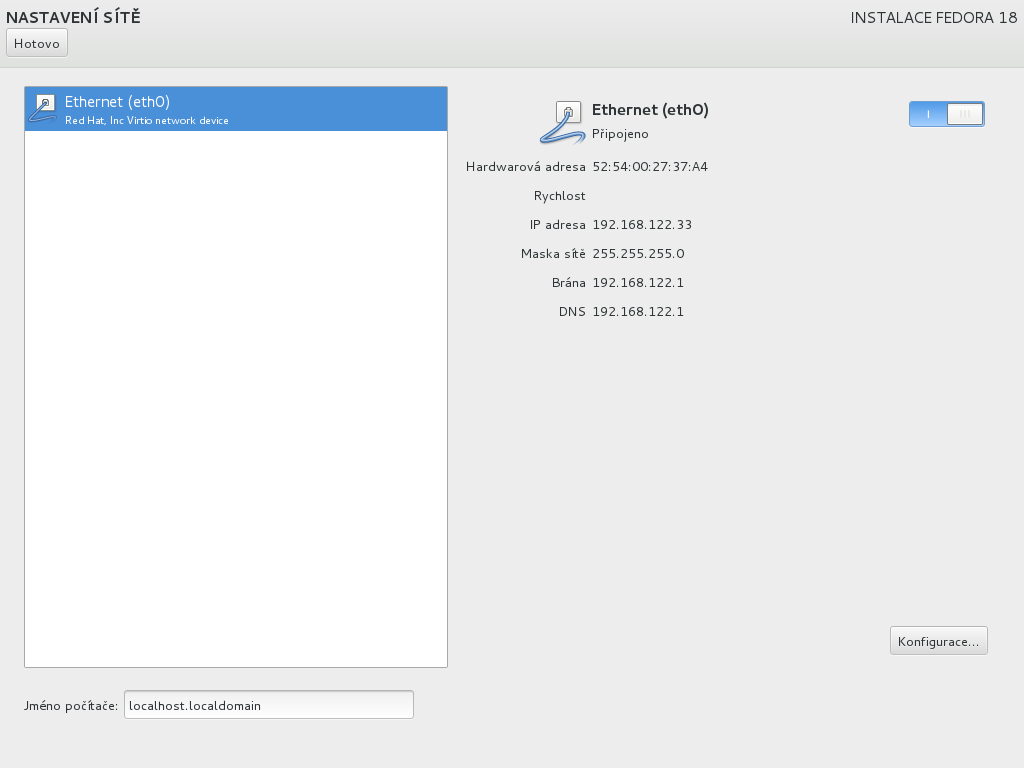Click the Rychlost speed label

pyautogui.click(x=560, y=196)
